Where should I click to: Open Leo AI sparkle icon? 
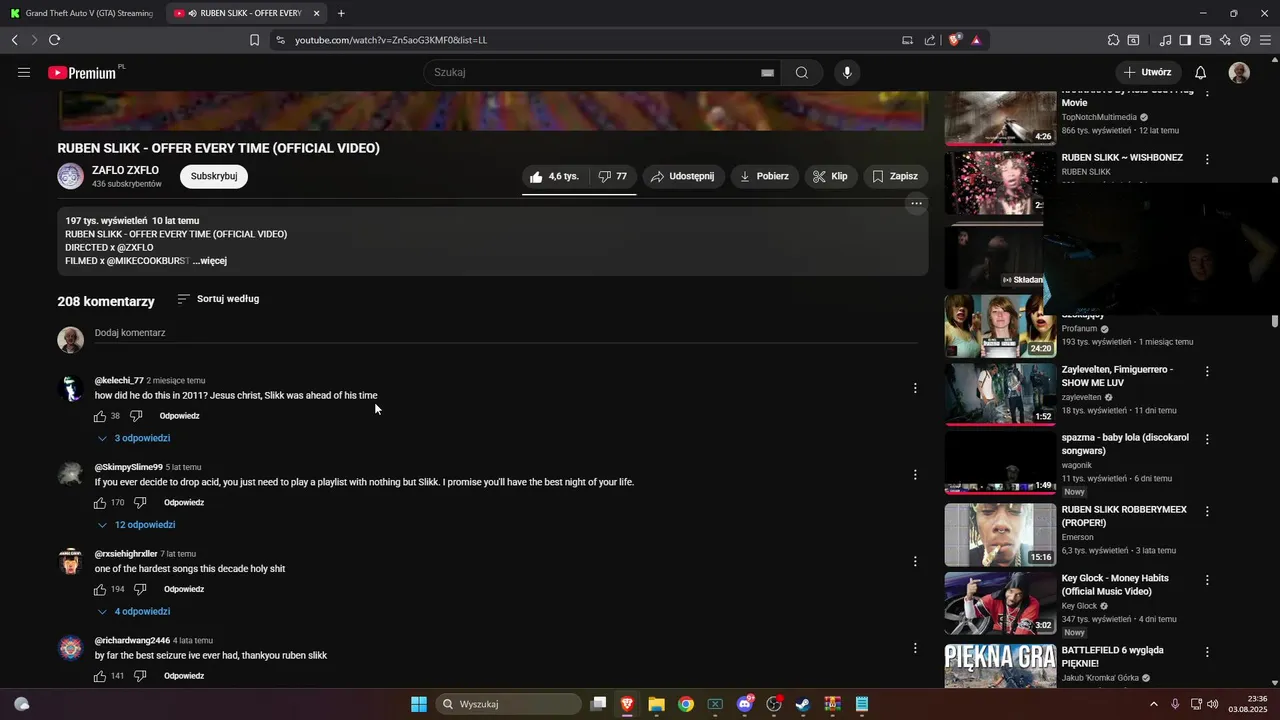(1225, 40)
